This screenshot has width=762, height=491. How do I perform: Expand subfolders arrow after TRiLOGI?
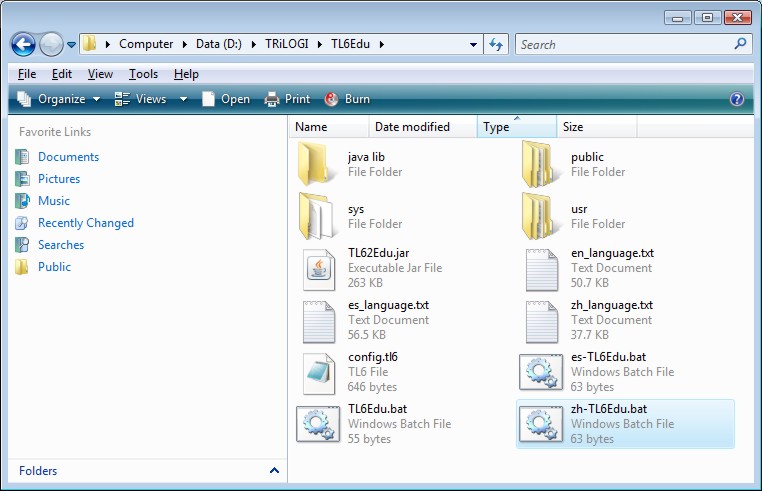[x=320, y=45]
